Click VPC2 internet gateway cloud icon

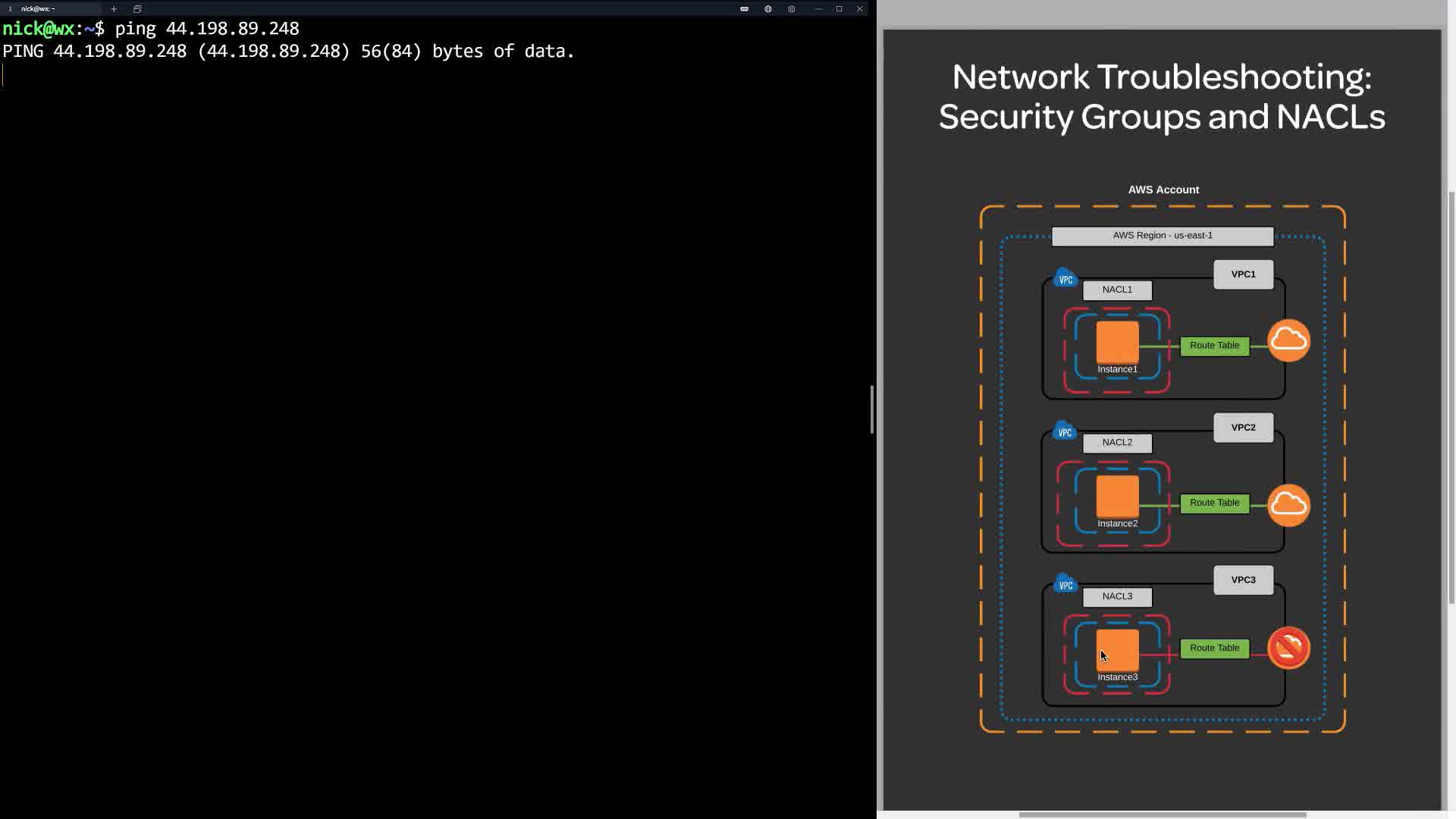point(1288,505)
